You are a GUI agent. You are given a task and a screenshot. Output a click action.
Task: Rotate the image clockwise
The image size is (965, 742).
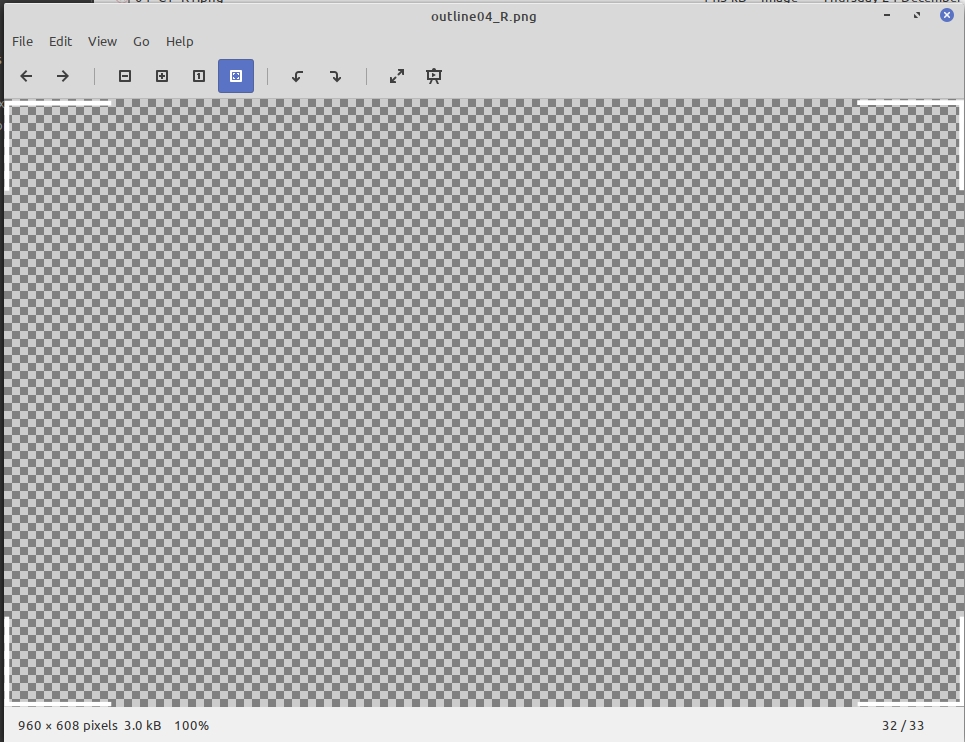pyautogui.click(x=335, y=76)
